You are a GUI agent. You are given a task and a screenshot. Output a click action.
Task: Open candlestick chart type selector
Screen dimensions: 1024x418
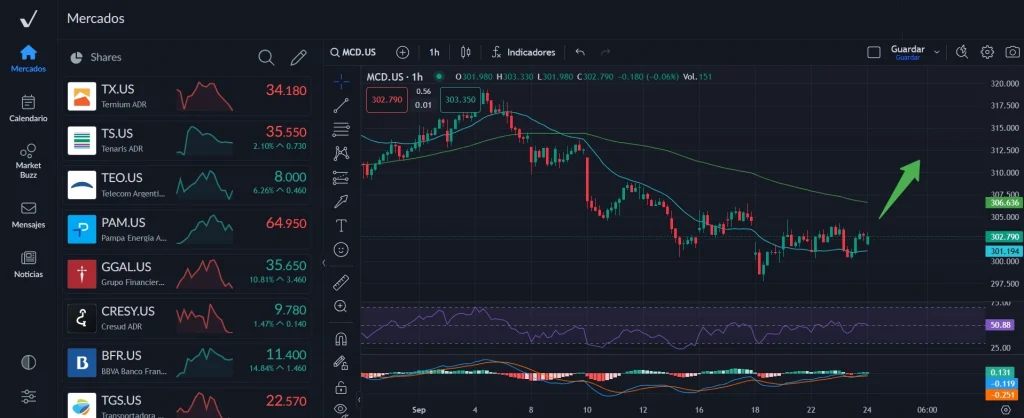click(465, 52)
